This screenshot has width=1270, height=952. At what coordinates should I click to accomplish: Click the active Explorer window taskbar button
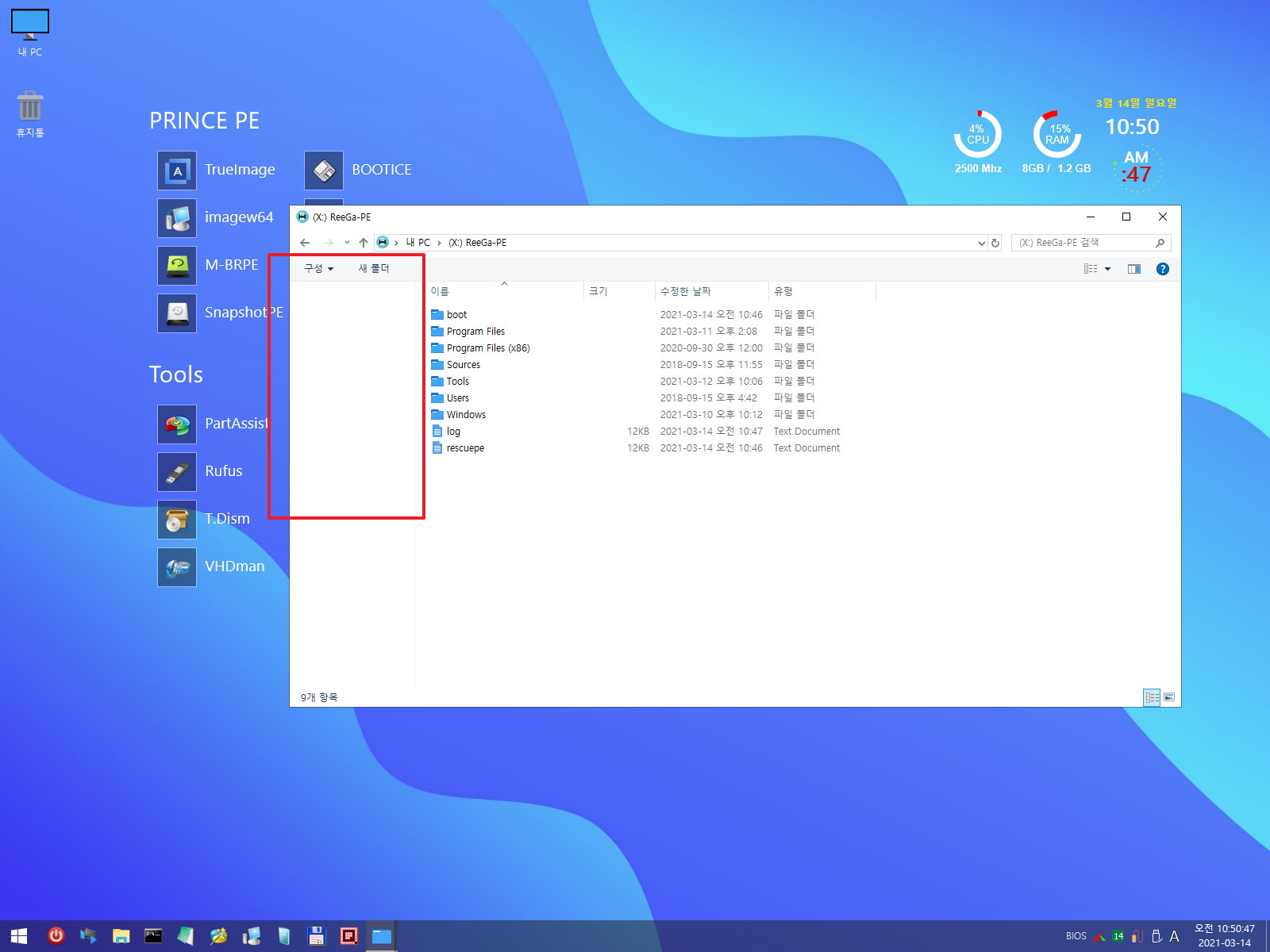click(381, 936)
